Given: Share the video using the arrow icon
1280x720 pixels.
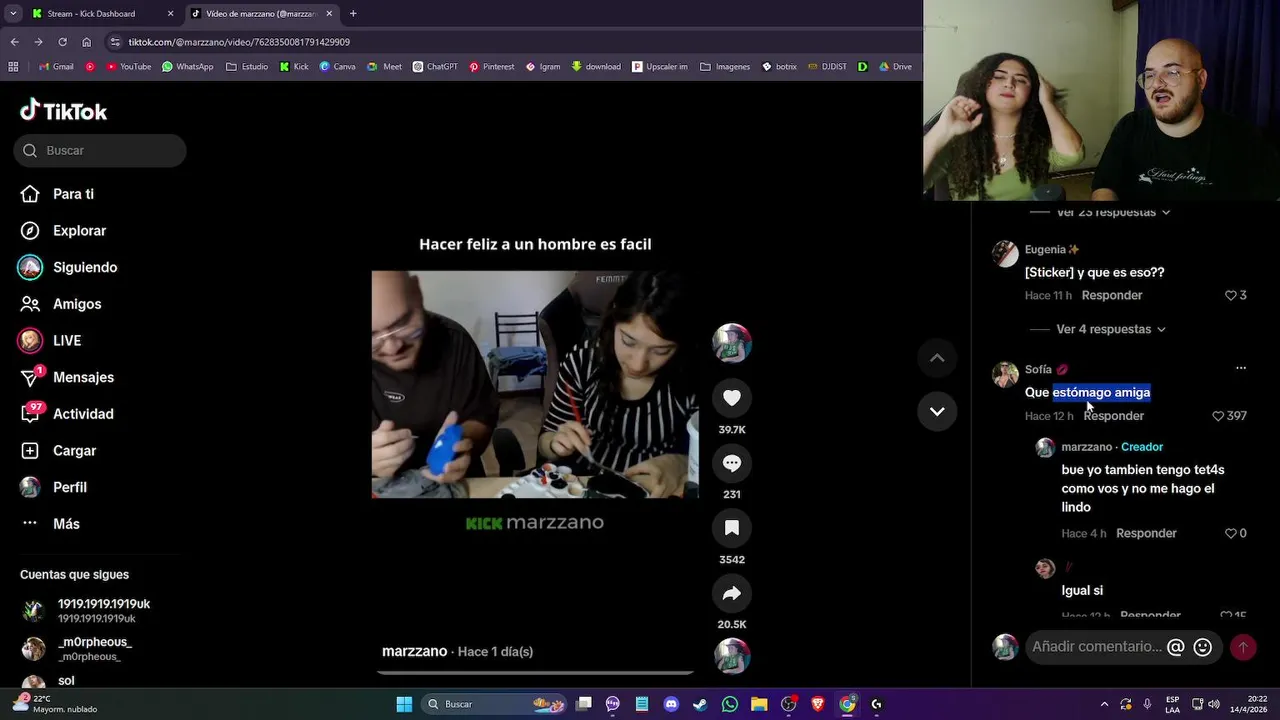Looking at the screenshot, I should pos(732,593).
